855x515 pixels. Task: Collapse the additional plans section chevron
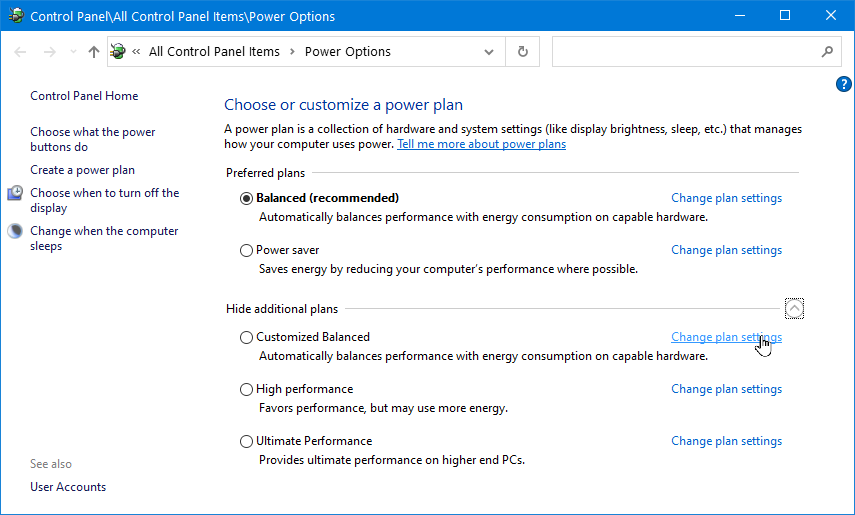[x=794, y=309]
